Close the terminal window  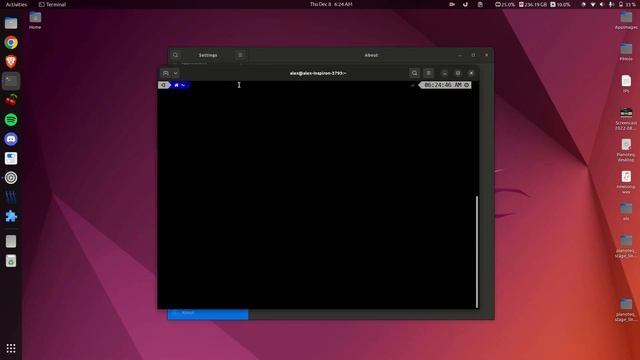[x=471, y=73]
